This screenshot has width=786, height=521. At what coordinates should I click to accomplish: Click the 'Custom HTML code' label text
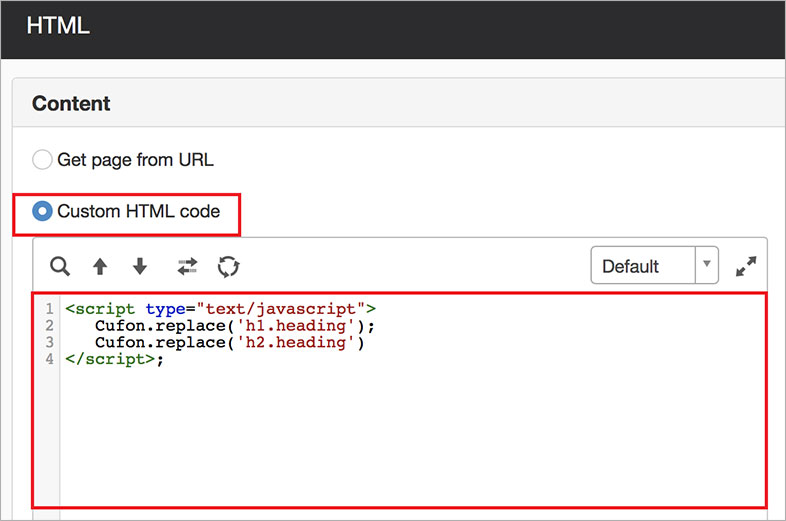(x=138, y=212)
